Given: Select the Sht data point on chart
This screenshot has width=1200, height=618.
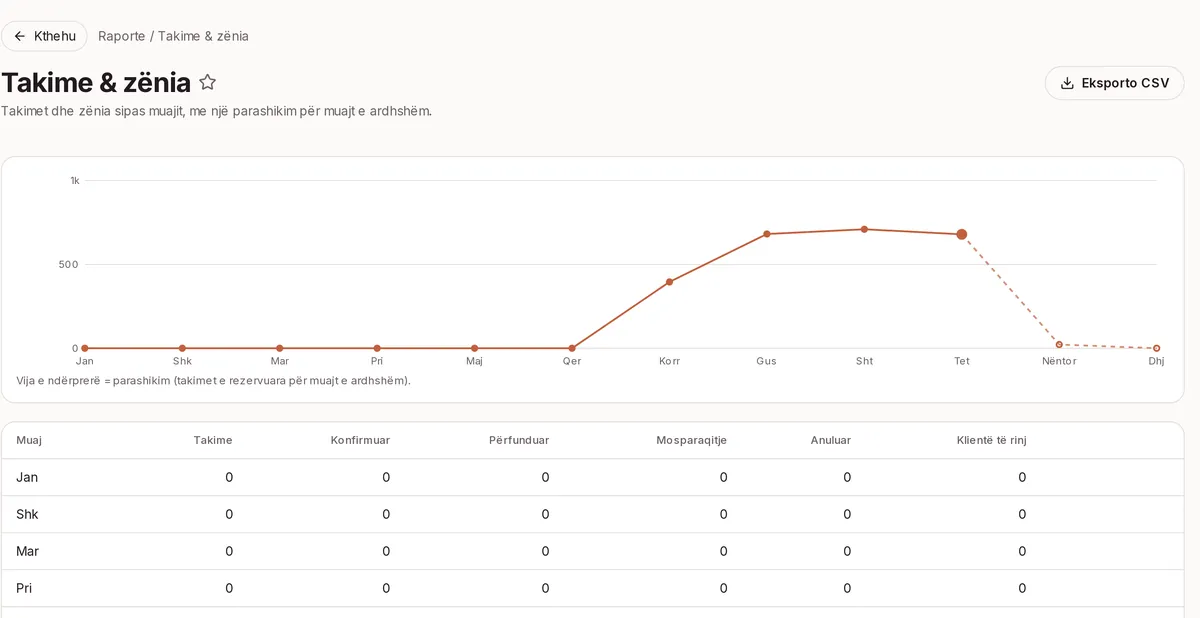Looking at the screenshot, I should coord(864,229).
